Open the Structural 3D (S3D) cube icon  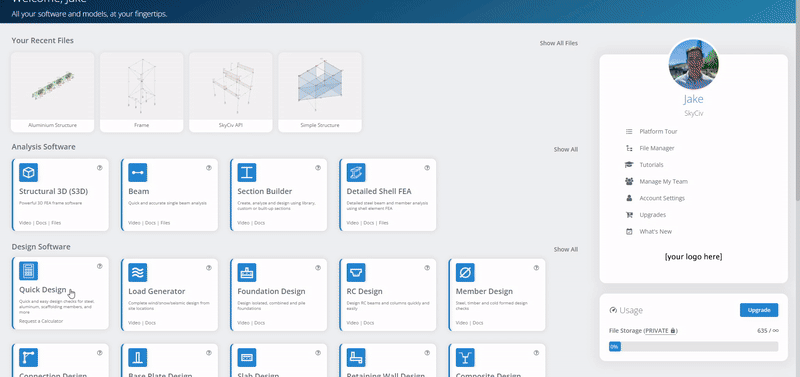29,172
